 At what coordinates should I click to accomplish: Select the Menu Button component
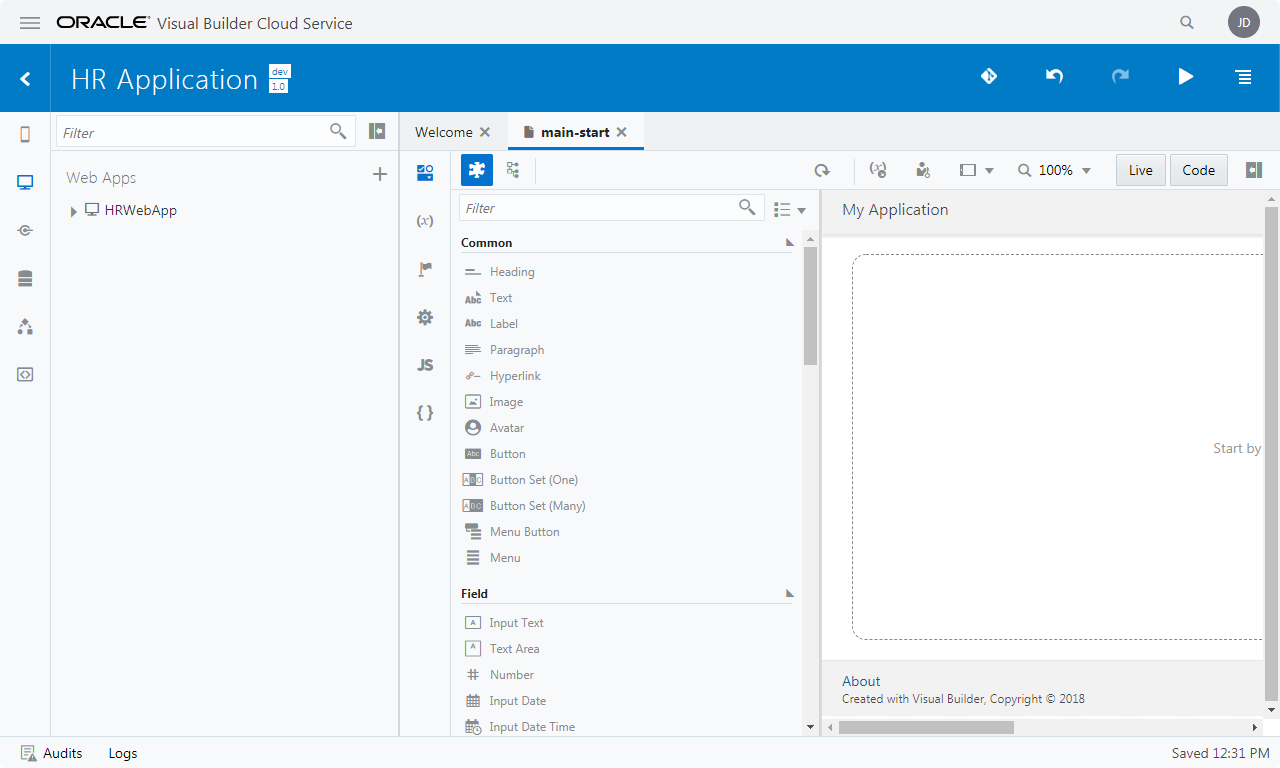point(525,532)
